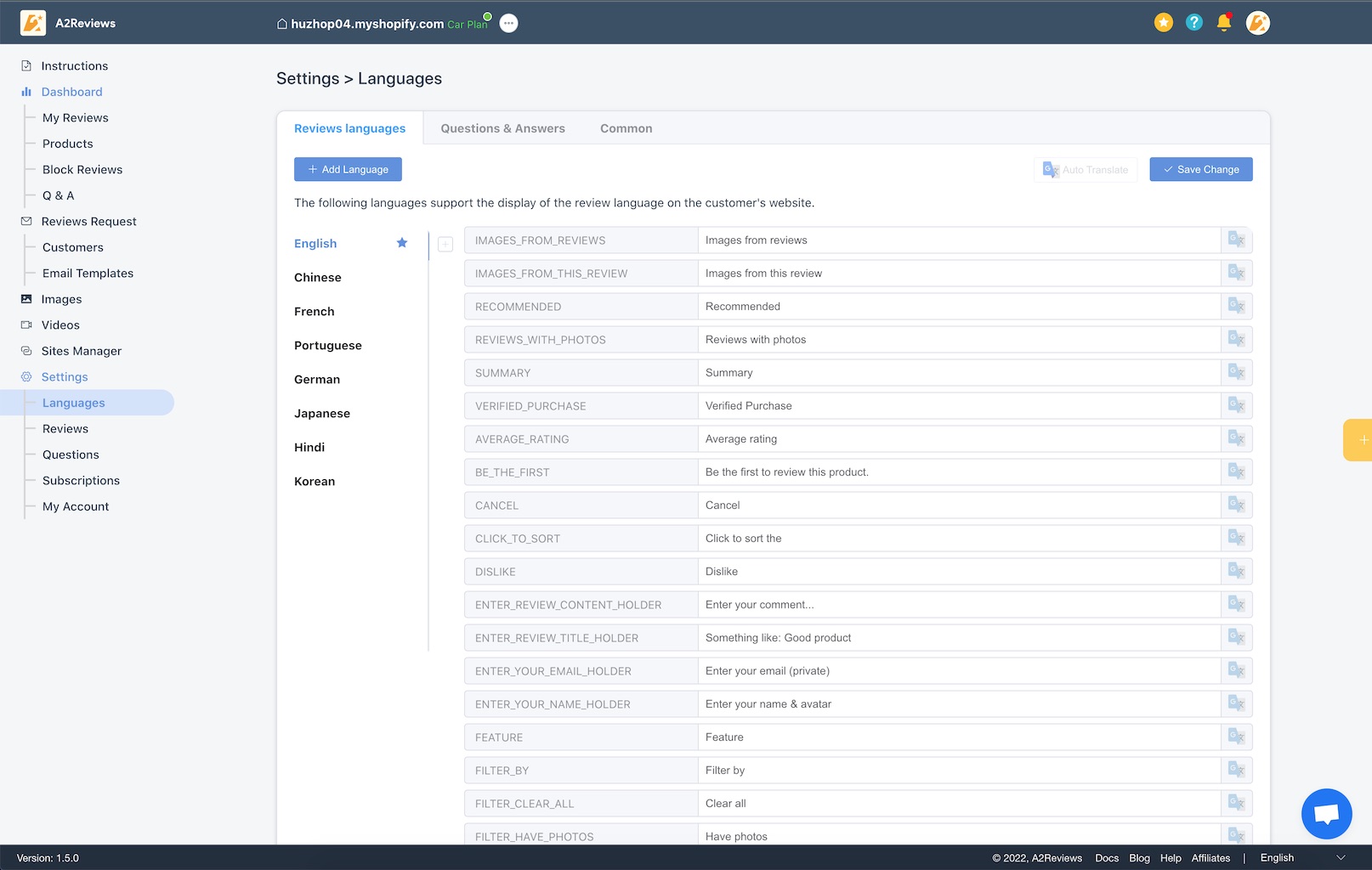This screenshot has width=1372, height=870.
Task: Expand the plus box beside the language list
Action: click(x=445, y=245)
